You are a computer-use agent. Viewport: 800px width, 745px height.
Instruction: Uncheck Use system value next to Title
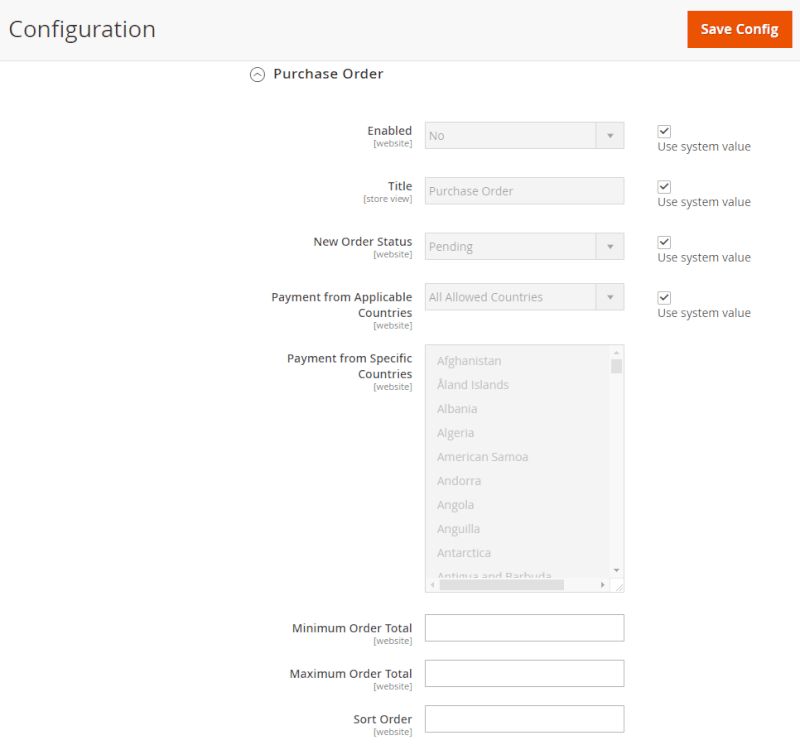(664, 186)
